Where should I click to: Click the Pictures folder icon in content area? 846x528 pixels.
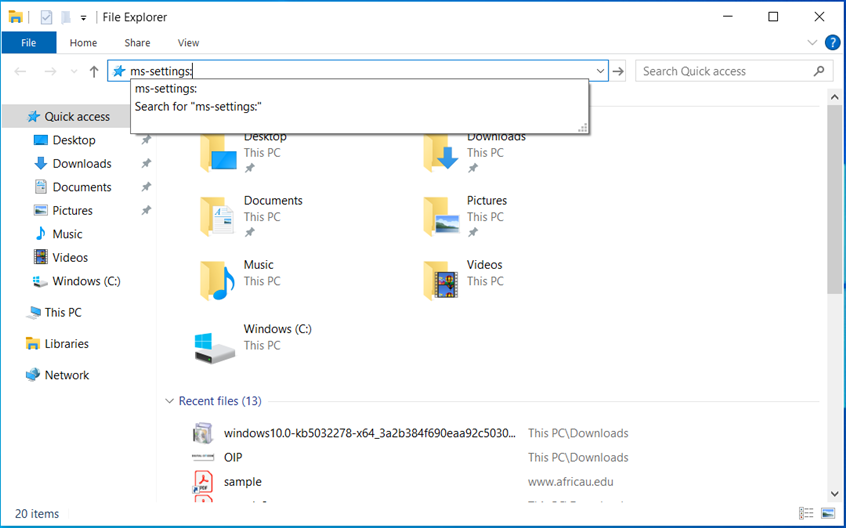441,217
